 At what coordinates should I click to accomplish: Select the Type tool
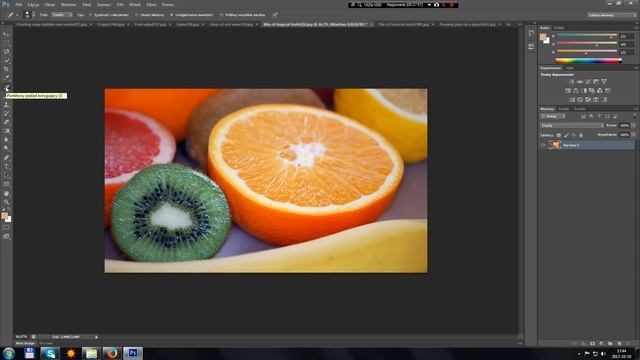pyautogui.click(x=6, y=167)
